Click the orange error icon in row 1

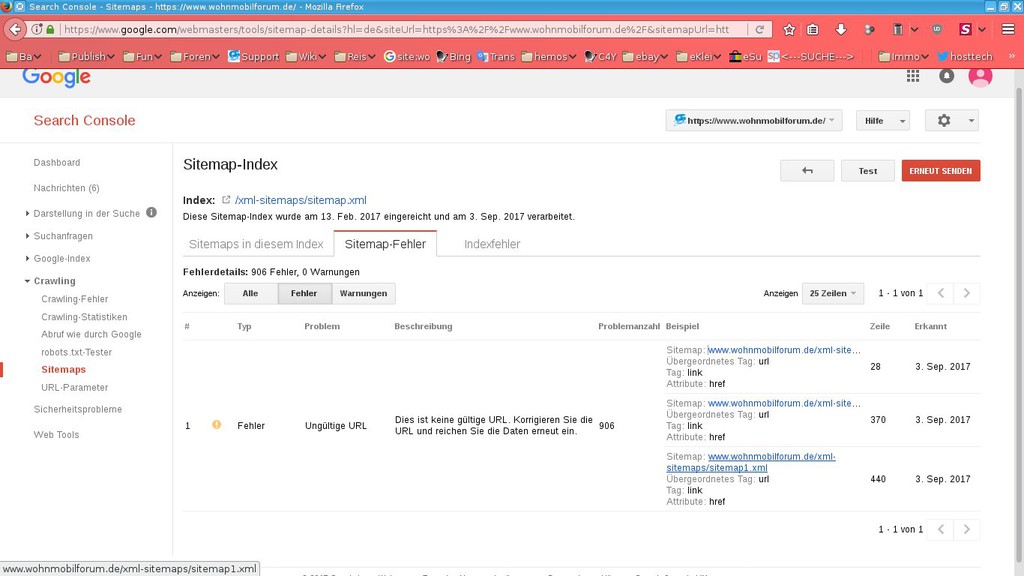coord(216,424)
